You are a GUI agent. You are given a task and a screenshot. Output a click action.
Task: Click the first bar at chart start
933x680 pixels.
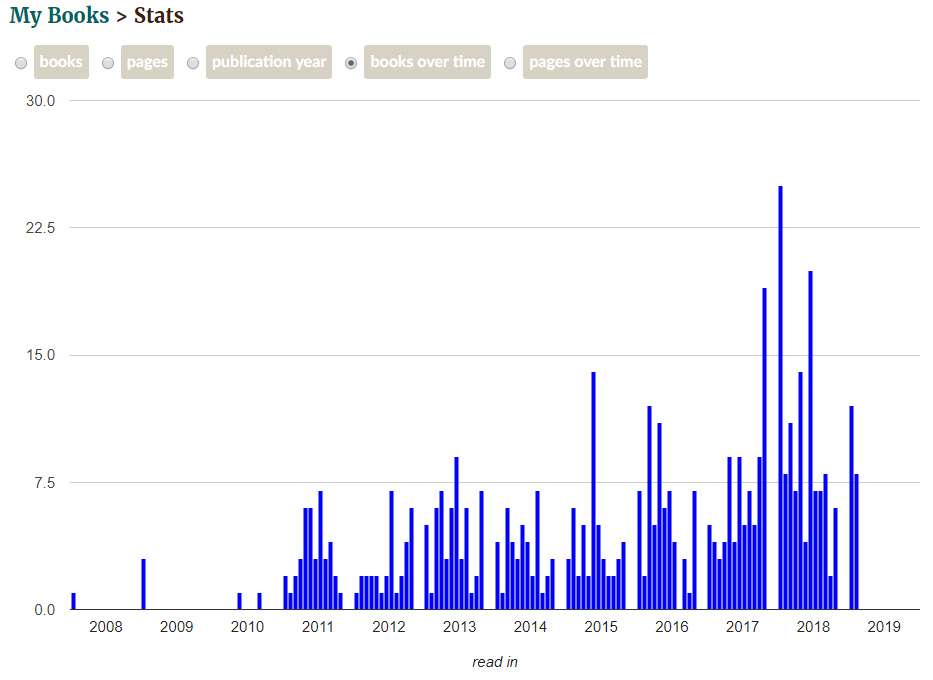(74, 601)
